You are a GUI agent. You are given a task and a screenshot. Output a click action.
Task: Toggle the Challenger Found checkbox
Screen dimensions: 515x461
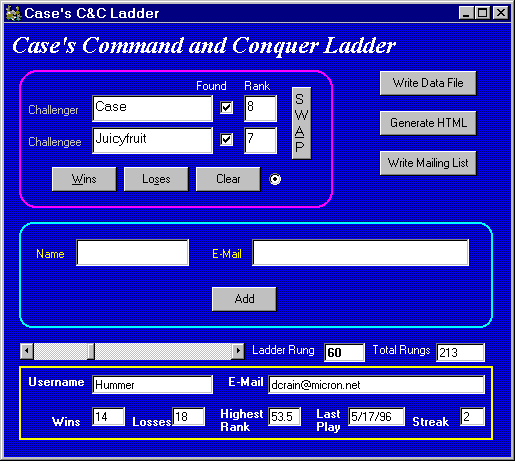pyautogui.click(x=226, y=108)
